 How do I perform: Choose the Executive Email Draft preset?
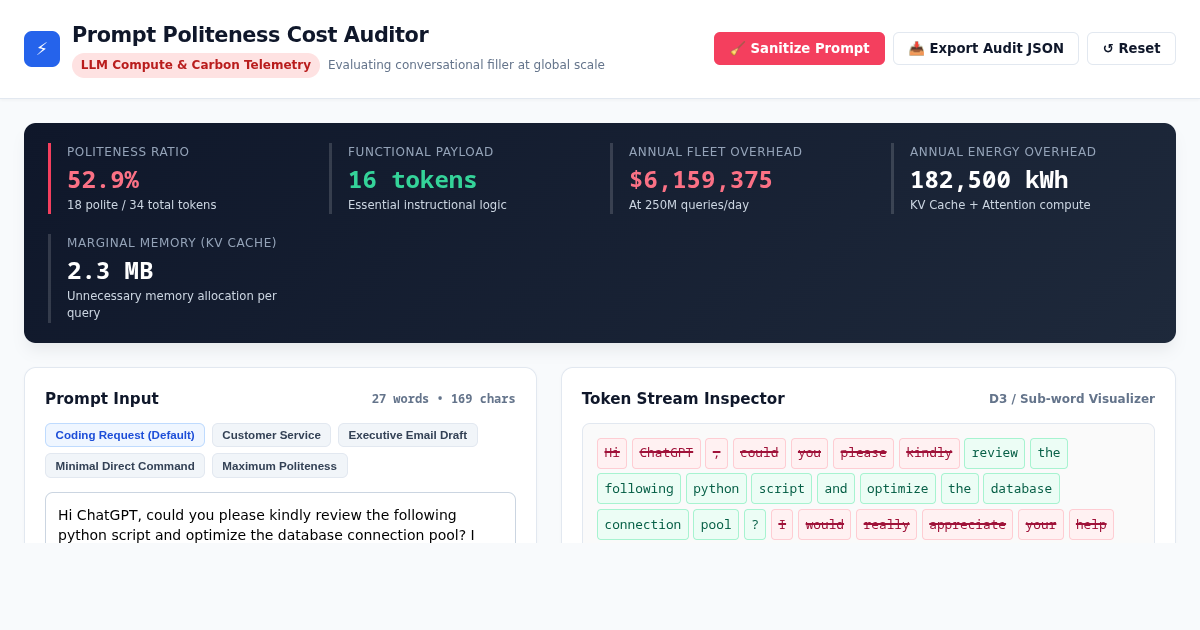pyautogui.click(x=408, y=435)
